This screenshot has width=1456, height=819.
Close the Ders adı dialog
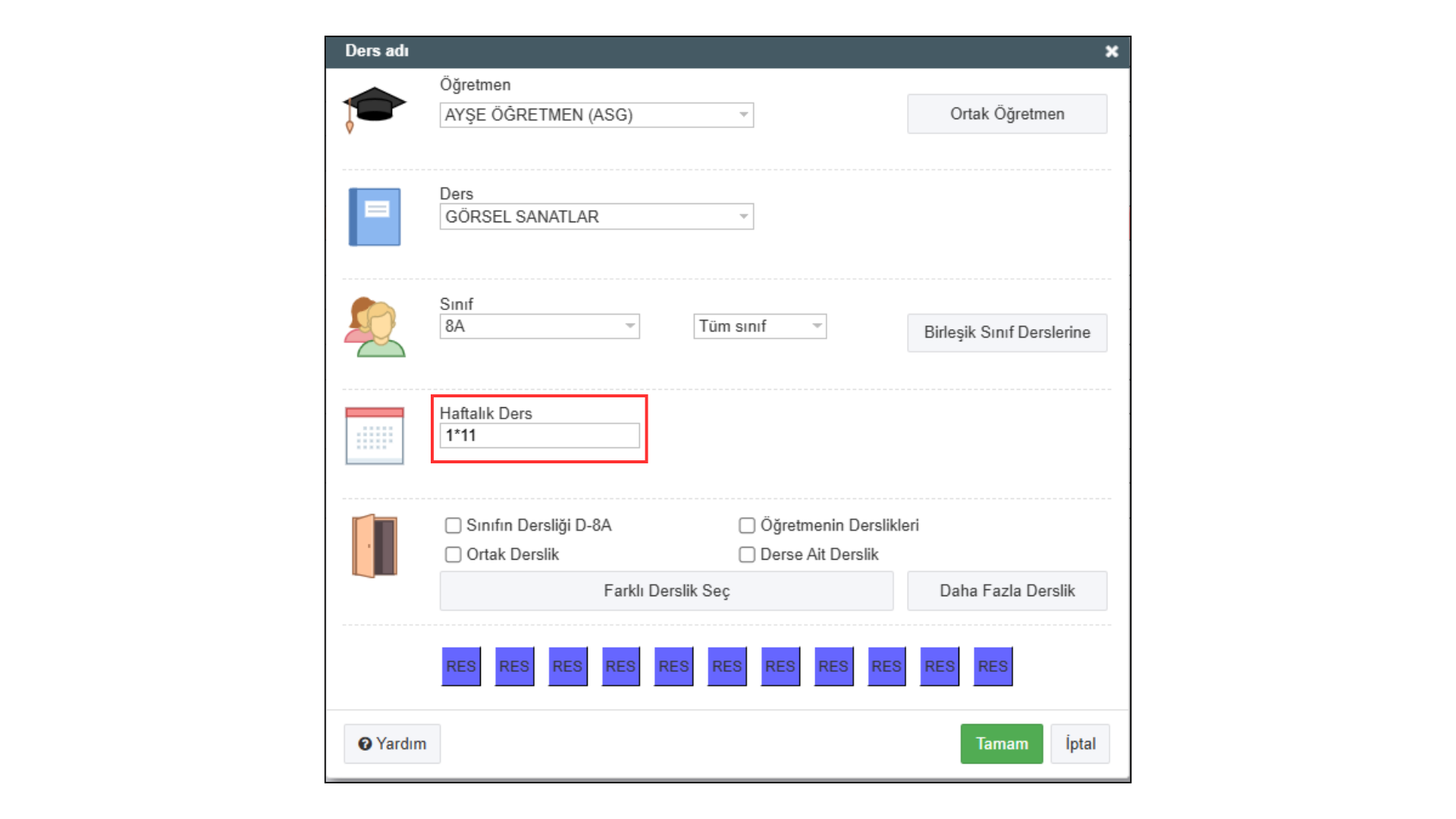point(1112,52)
